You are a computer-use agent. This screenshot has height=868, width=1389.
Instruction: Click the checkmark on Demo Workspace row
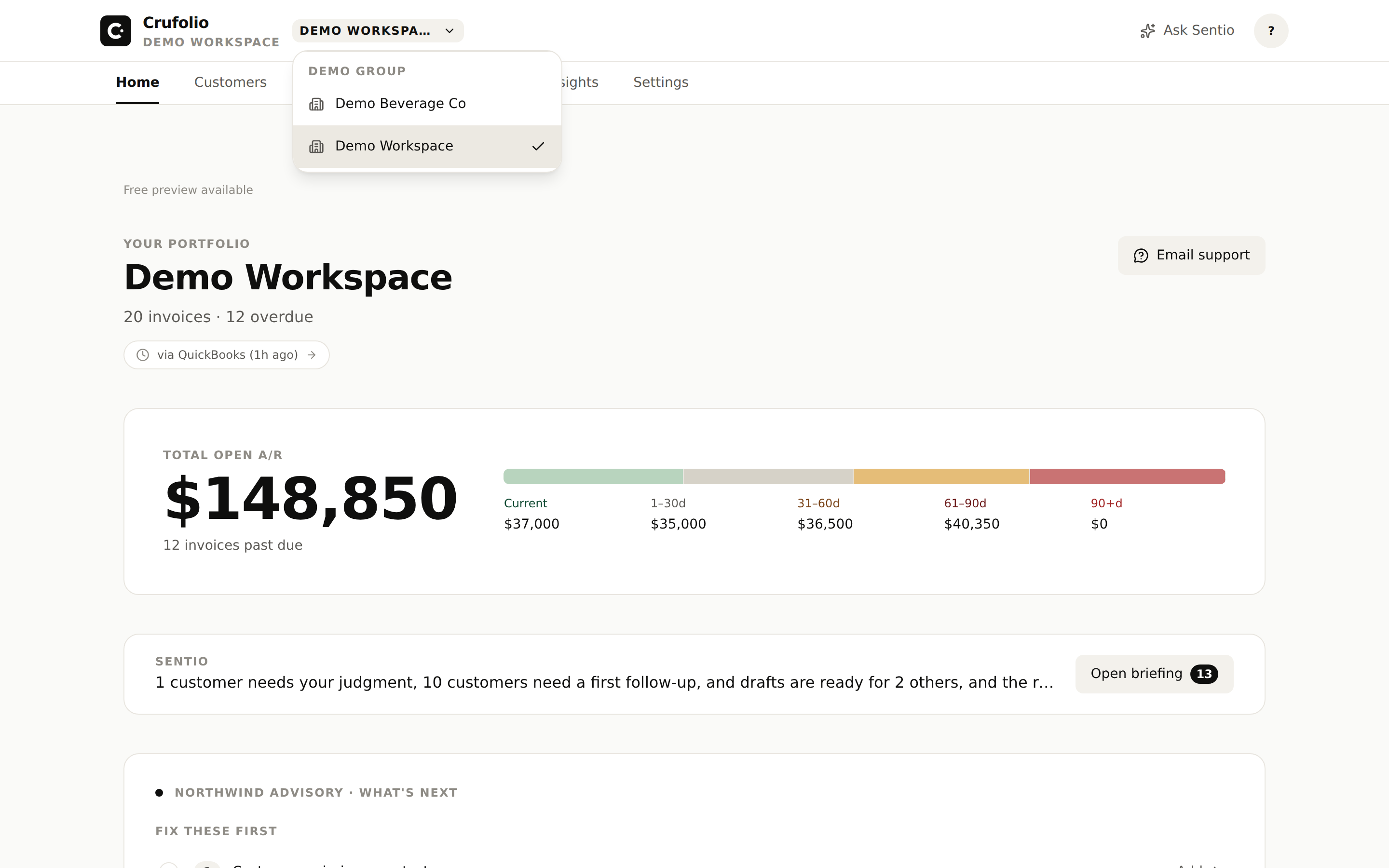538,147
